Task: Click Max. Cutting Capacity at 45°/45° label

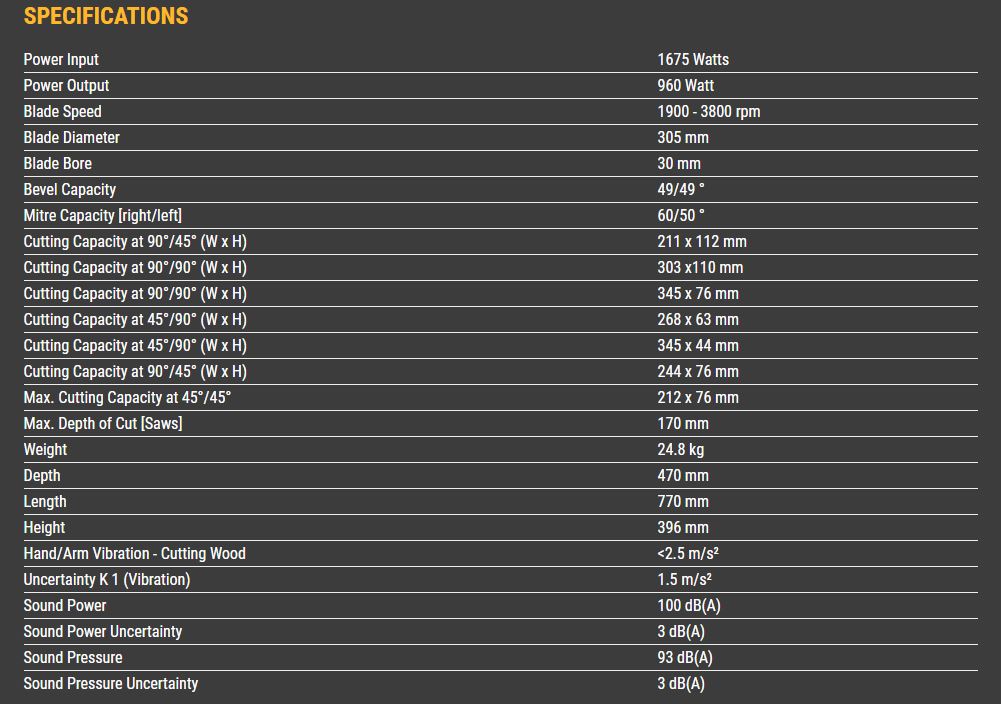Action: pos(127,398)
